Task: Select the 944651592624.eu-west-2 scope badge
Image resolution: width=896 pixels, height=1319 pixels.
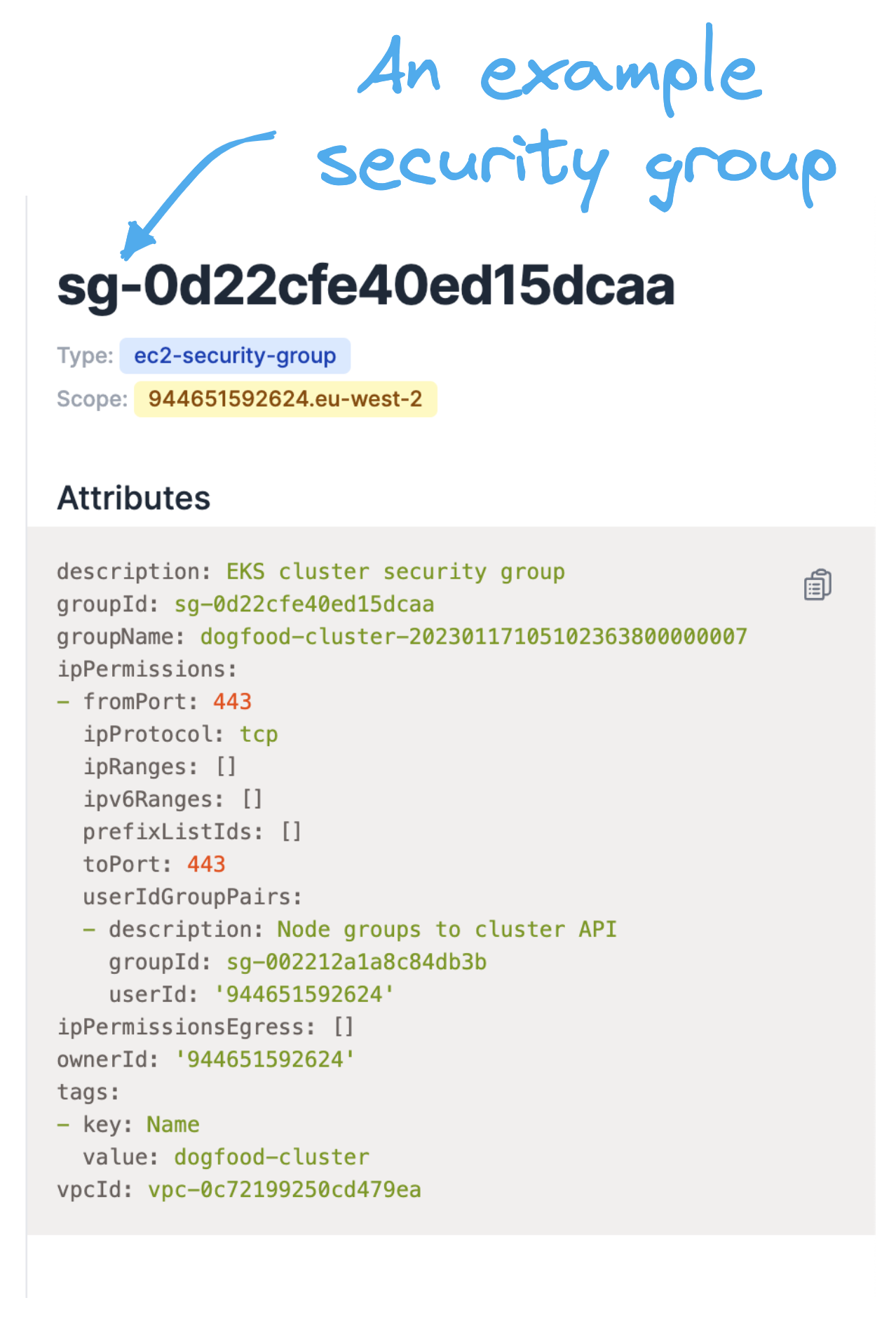Action: click(x=285, y=399)
